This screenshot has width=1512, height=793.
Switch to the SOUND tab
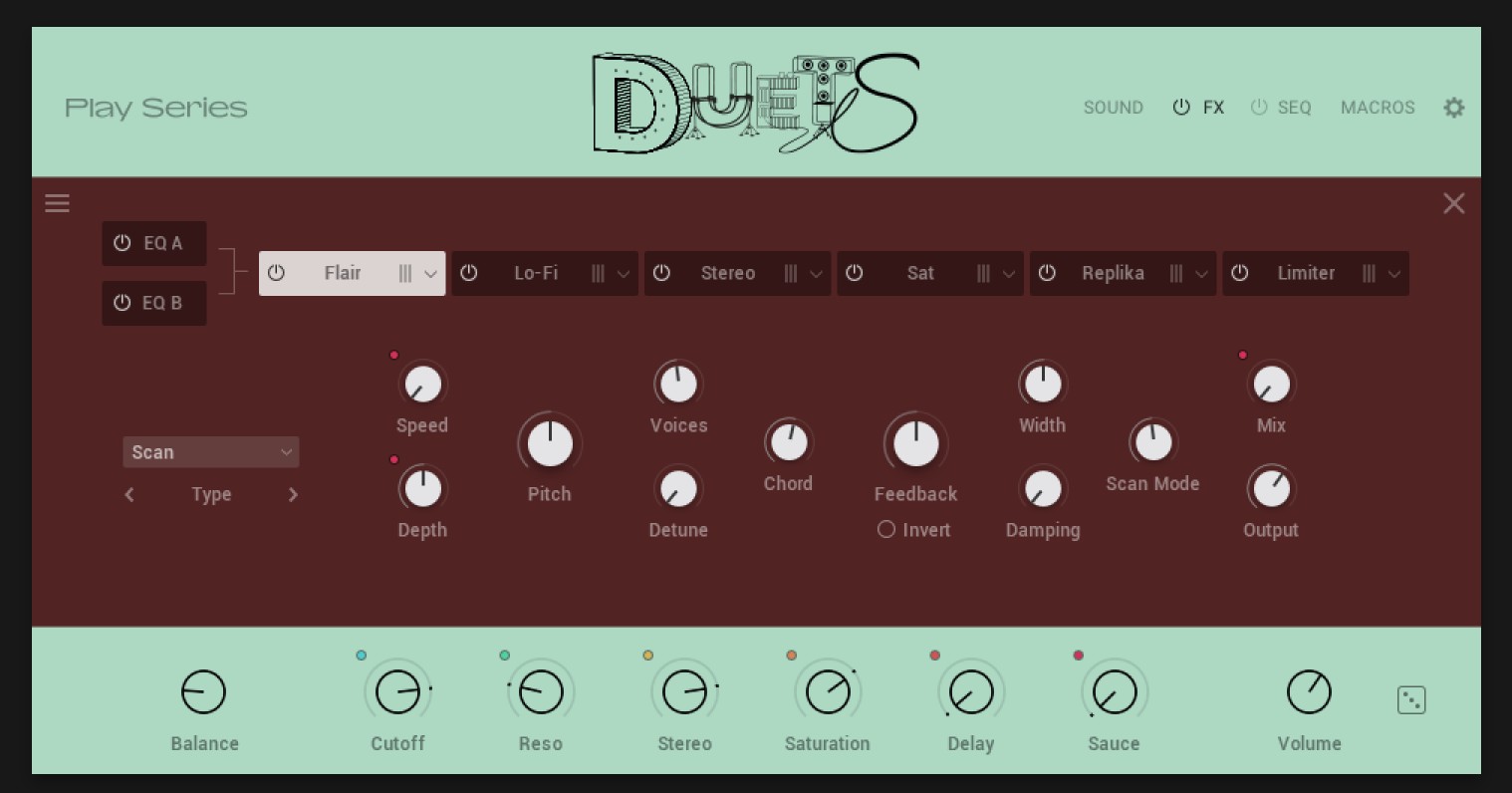(x=1114, y=108)
